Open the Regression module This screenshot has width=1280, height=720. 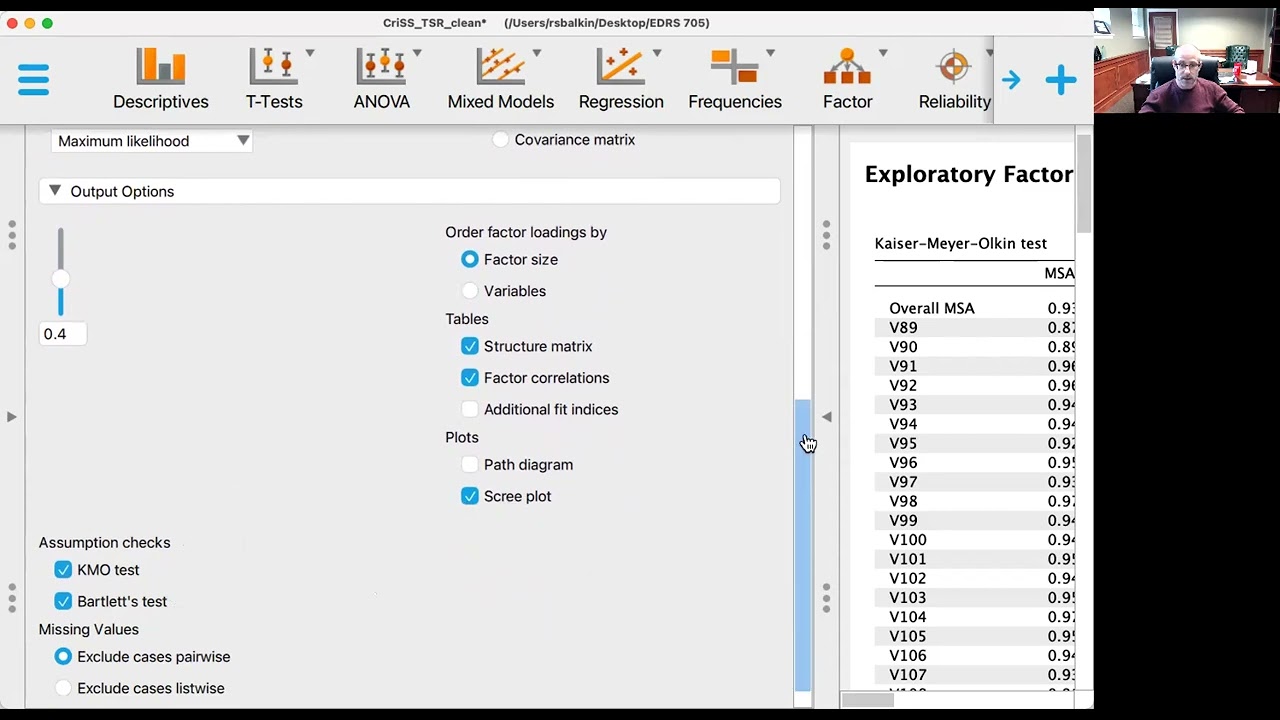[x=620, y=79]
